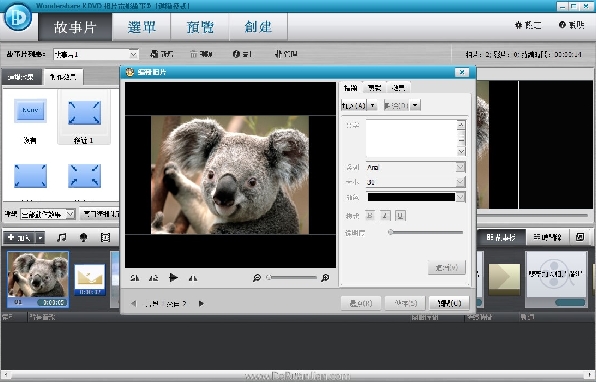
Task: Click the zoom in magnifier icon
Action: 325,278
